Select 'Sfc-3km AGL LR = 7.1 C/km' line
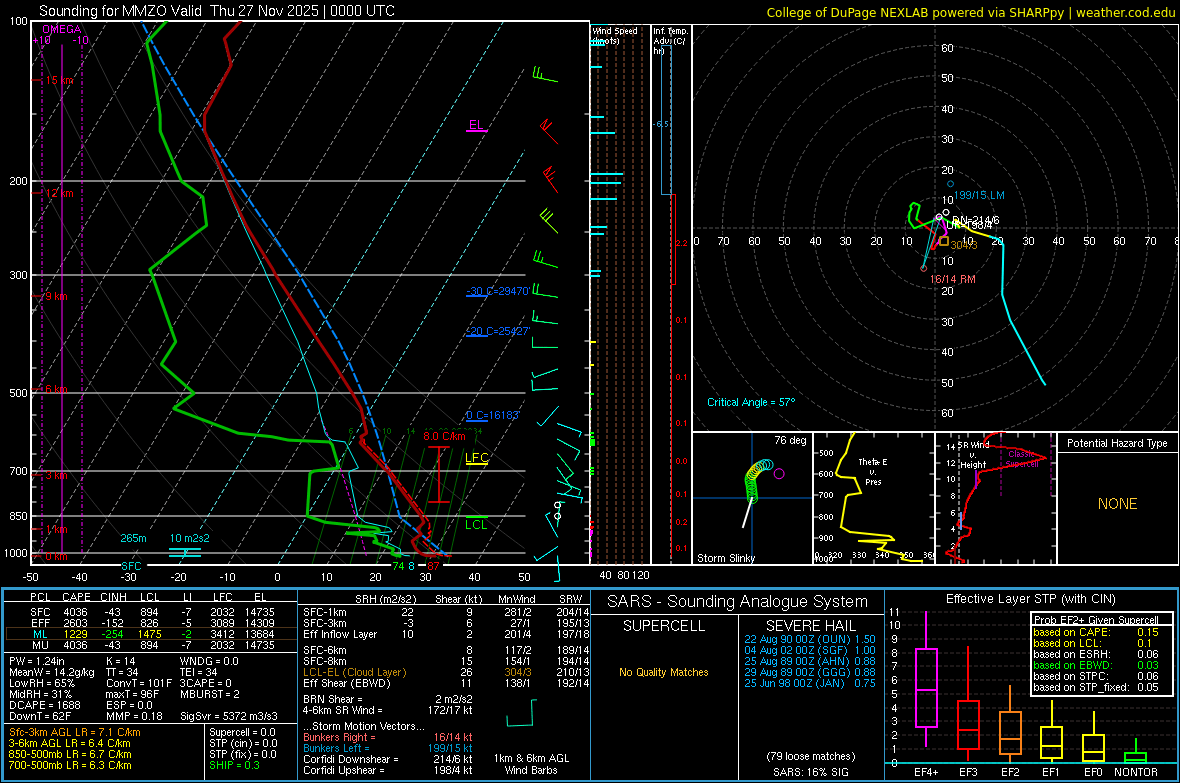The image size is (1180, 783). pyautogui.click(x=75, y=732)
